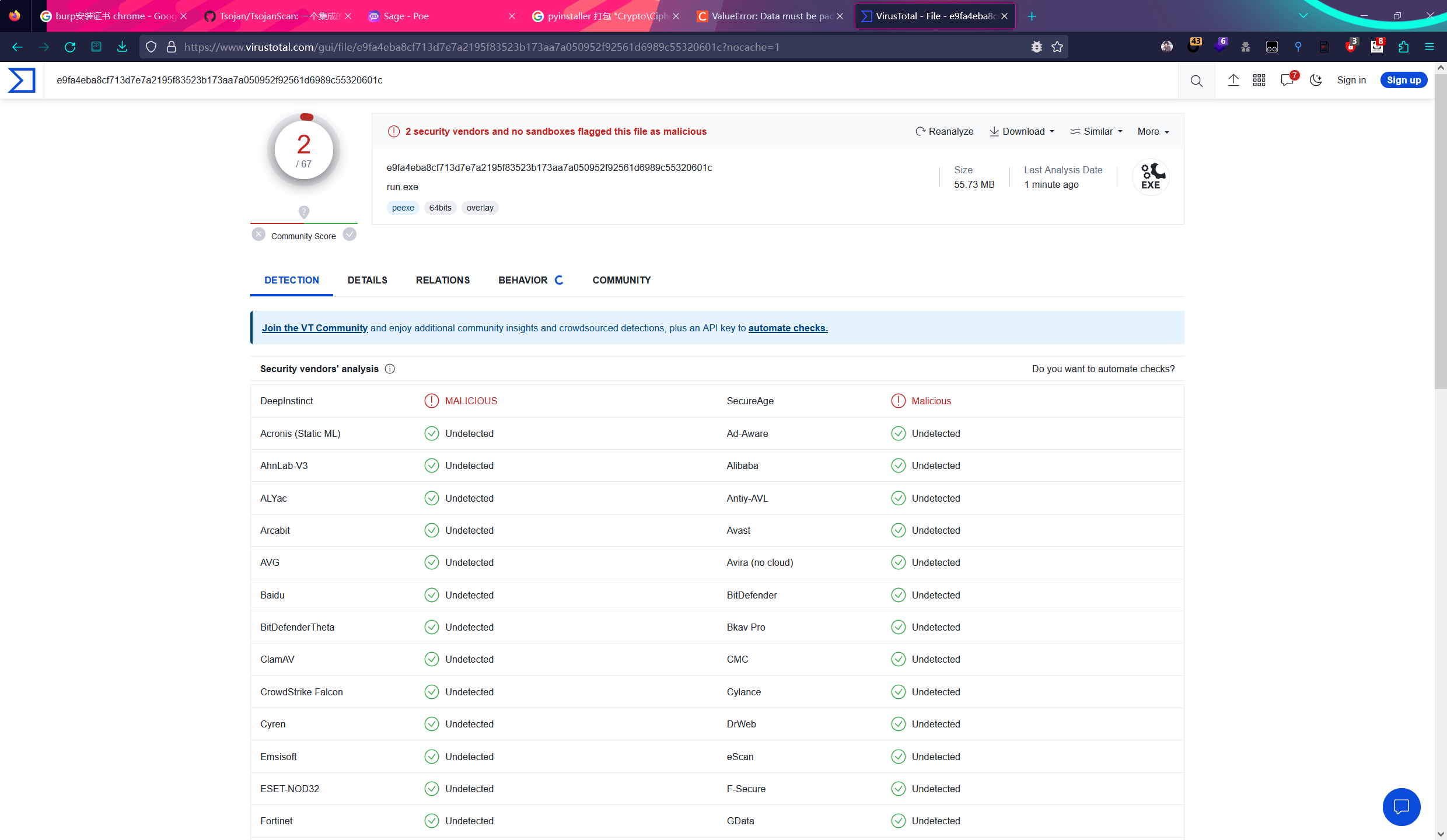Open the apps grid icon

1259,80
